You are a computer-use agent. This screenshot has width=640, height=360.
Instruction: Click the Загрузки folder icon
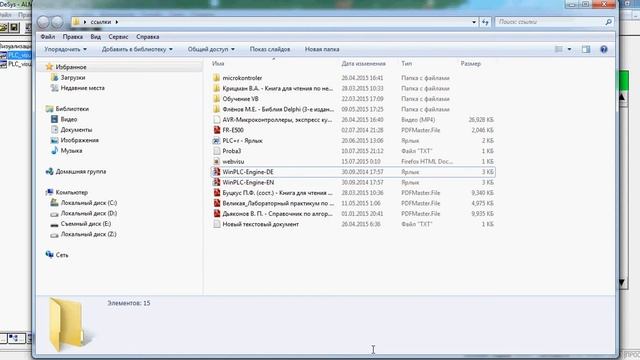(x=54, y=77)
